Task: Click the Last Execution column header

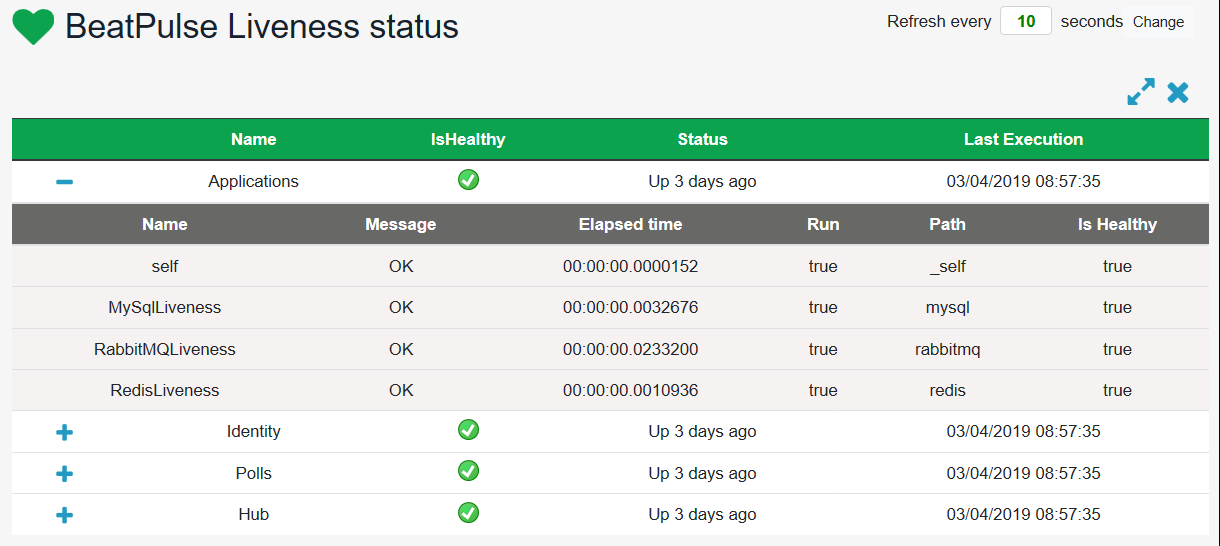Action: (1023, 139)
